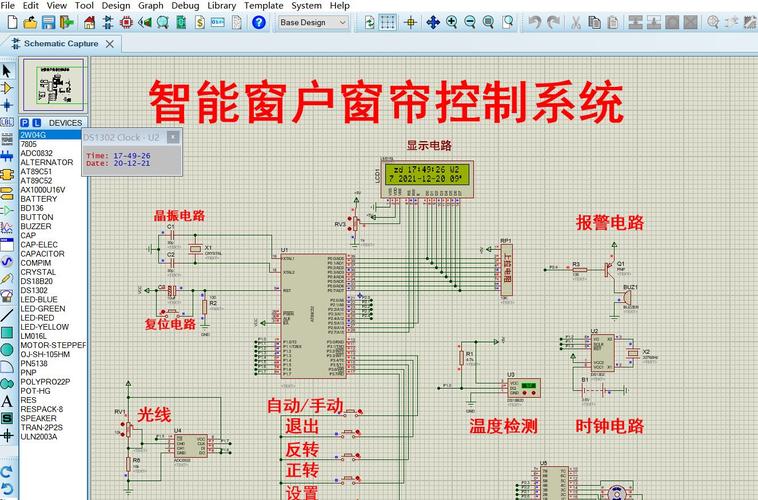
Task: Open the Graph menu
Action: (x=150, y=6)
